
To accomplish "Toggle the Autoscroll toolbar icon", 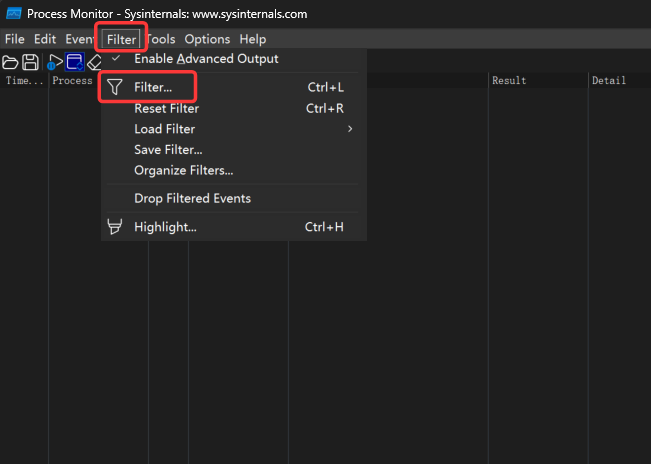I will (x=74, y=62).
